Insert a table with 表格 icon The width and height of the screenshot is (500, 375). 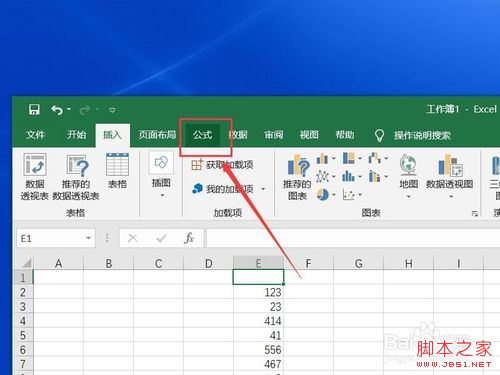pyautogui.click(x=117, y=171)
